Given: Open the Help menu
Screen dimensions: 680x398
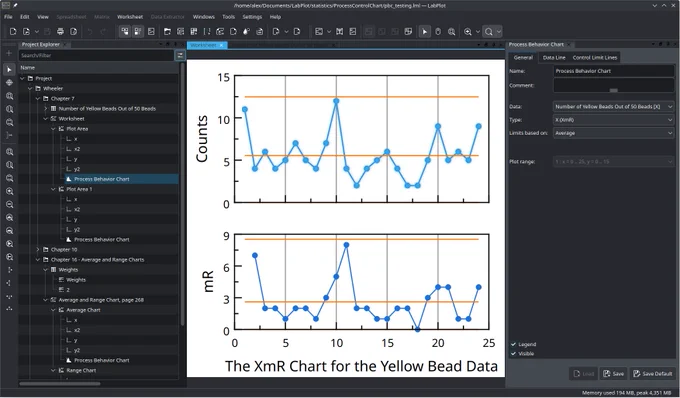Looking at the screenshot, I should 275,17.
